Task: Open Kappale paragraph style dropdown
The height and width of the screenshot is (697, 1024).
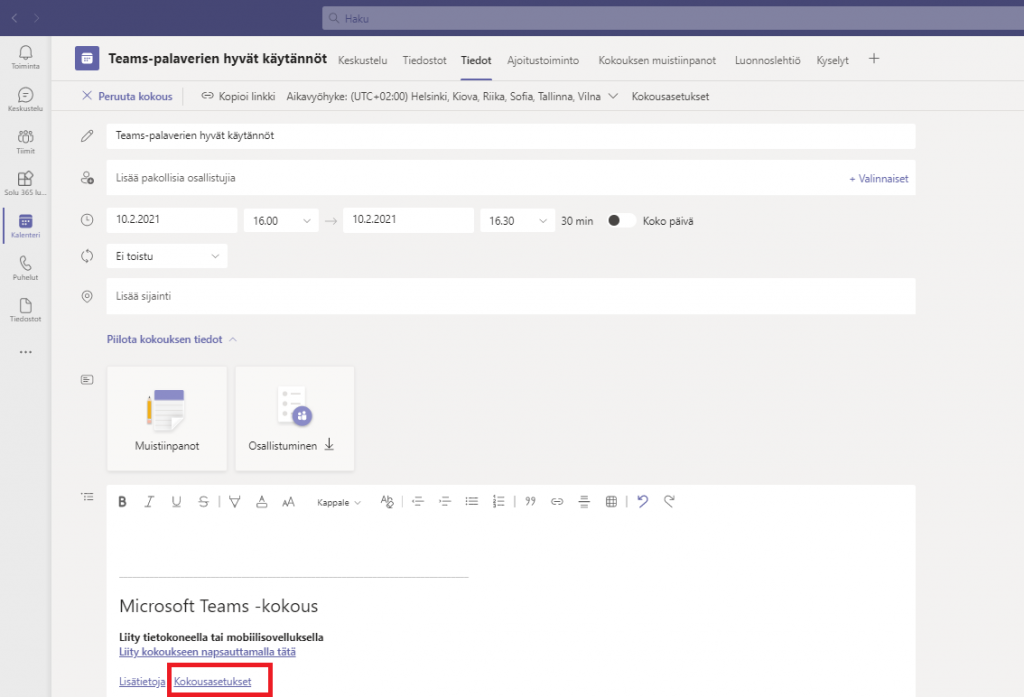Action: pos(339,502)
